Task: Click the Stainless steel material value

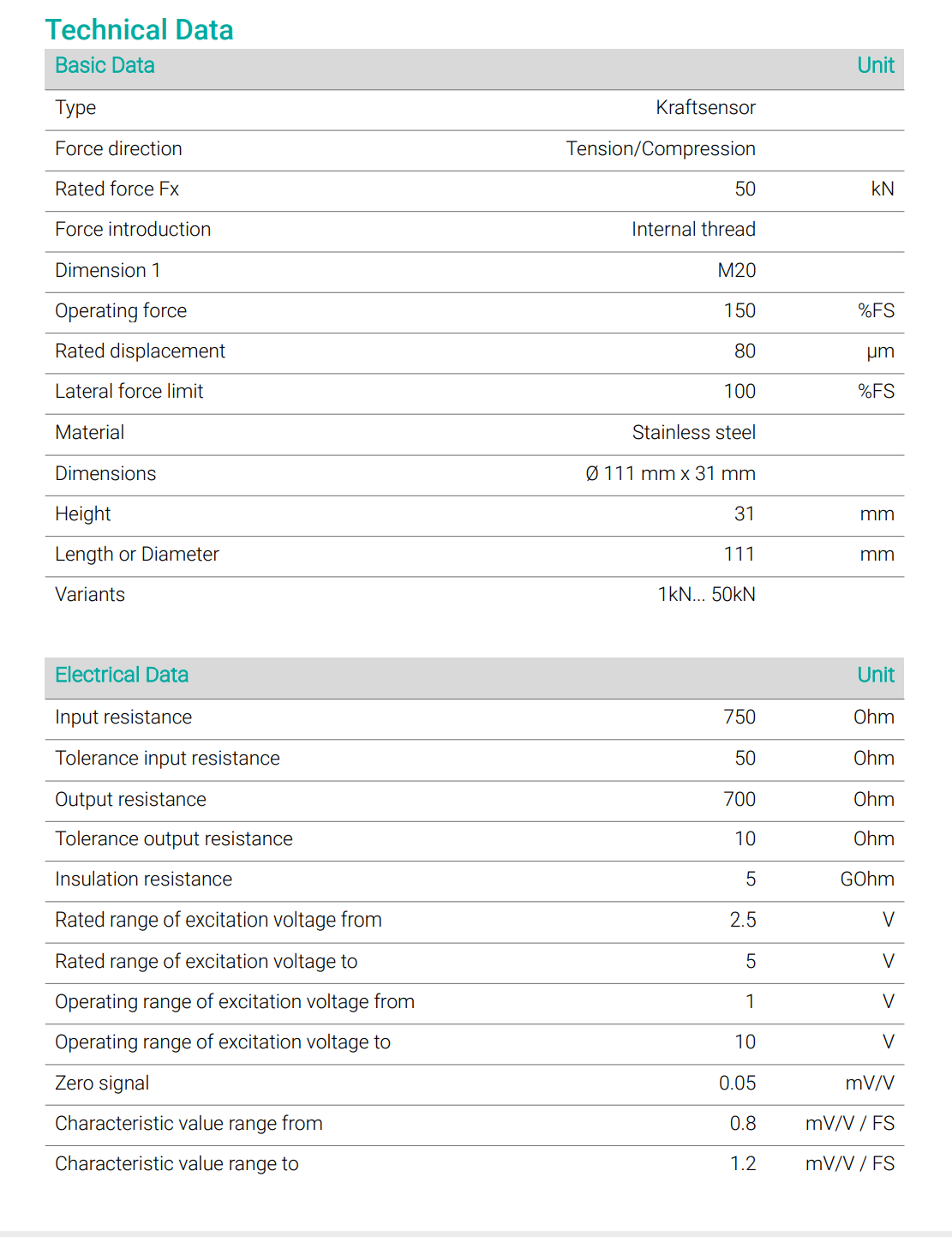Action: [693, 433]
